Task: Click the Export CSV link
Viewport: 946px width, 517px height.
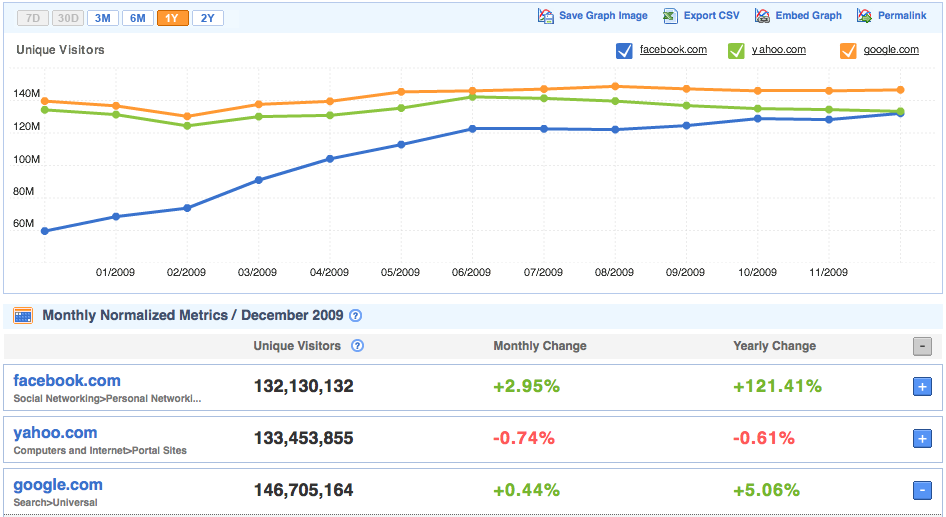Action: tap(711, 16)
